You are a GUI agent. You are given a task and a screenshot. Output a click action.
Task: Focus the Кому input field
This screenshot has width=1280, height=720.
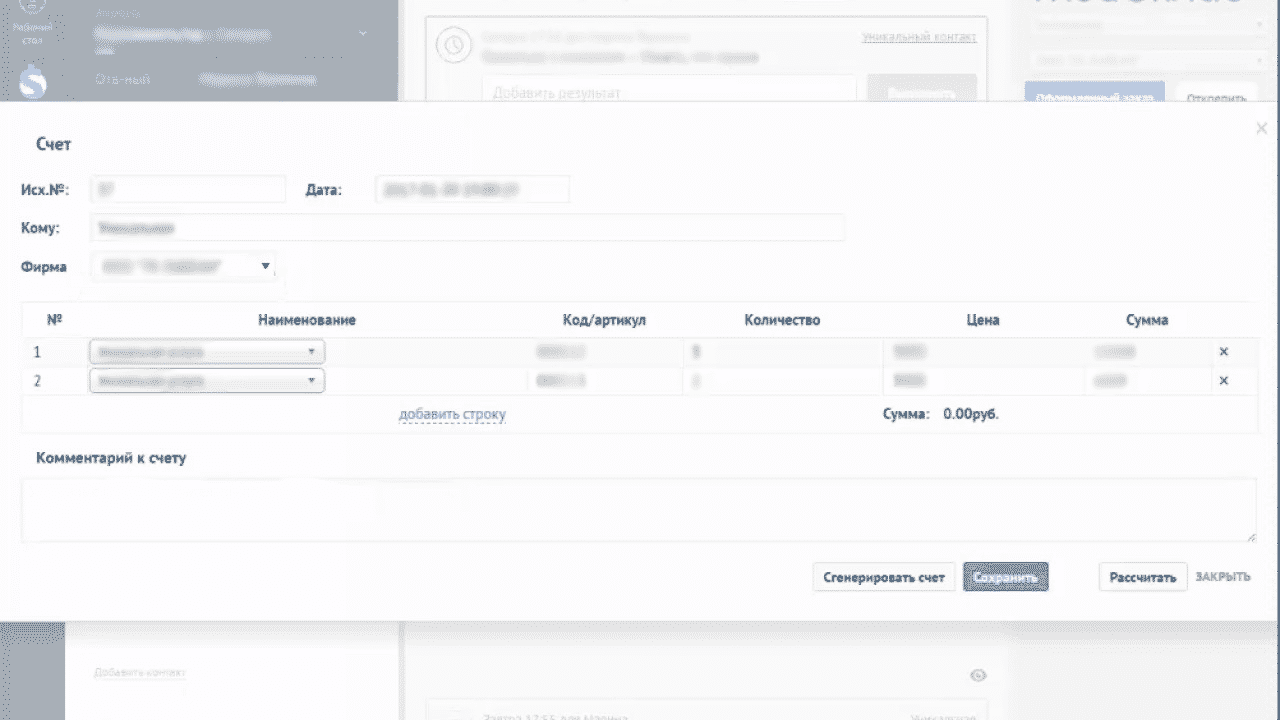pyautogui.click(x=467, y=228)
